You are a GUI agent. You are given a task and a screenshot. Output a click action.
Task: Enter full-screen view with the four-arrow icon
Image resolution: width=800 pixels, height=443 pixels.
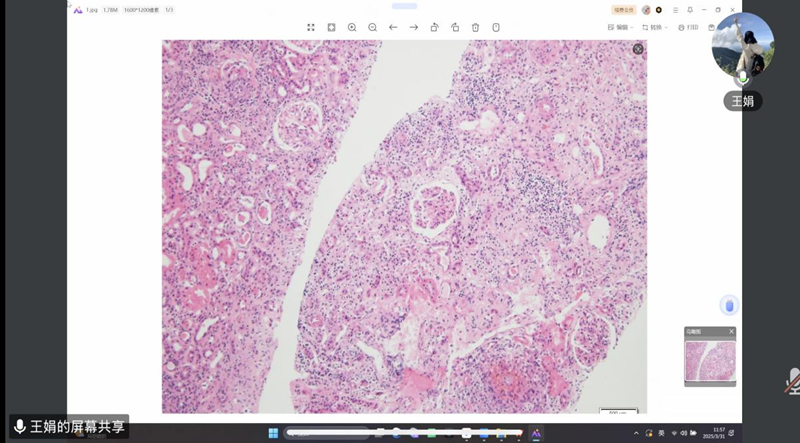click(311, 28)
